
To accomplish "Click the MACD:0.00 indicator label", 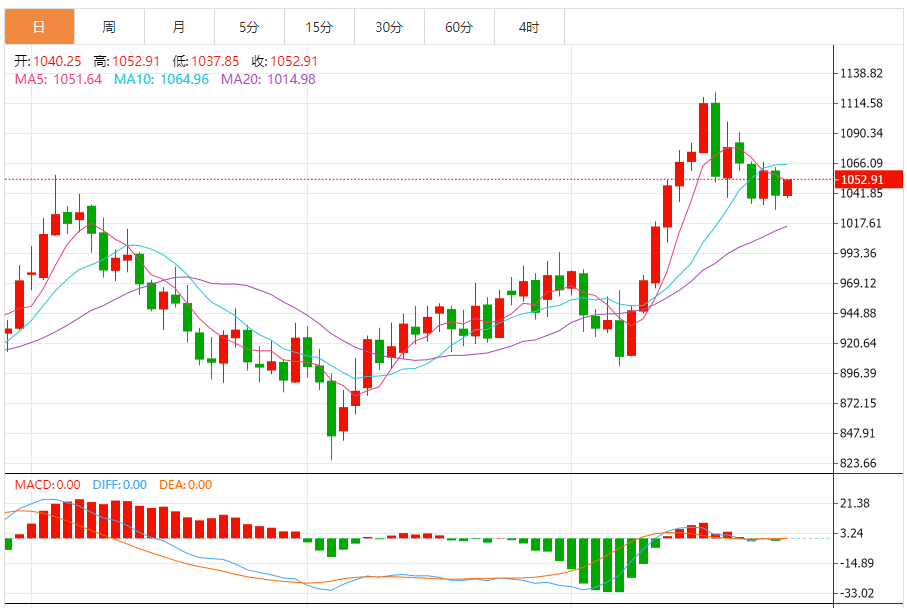I will pos(47,485).
